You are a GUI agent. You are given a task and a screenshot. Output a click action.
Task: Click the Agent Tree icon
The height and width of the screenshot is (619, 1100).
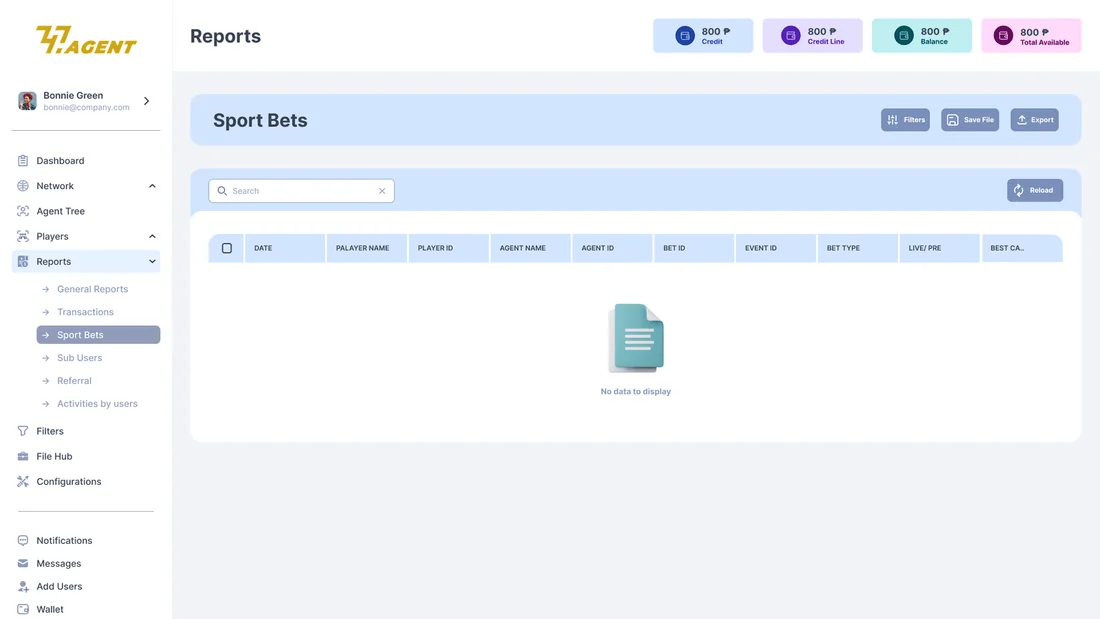pos(23,211)
